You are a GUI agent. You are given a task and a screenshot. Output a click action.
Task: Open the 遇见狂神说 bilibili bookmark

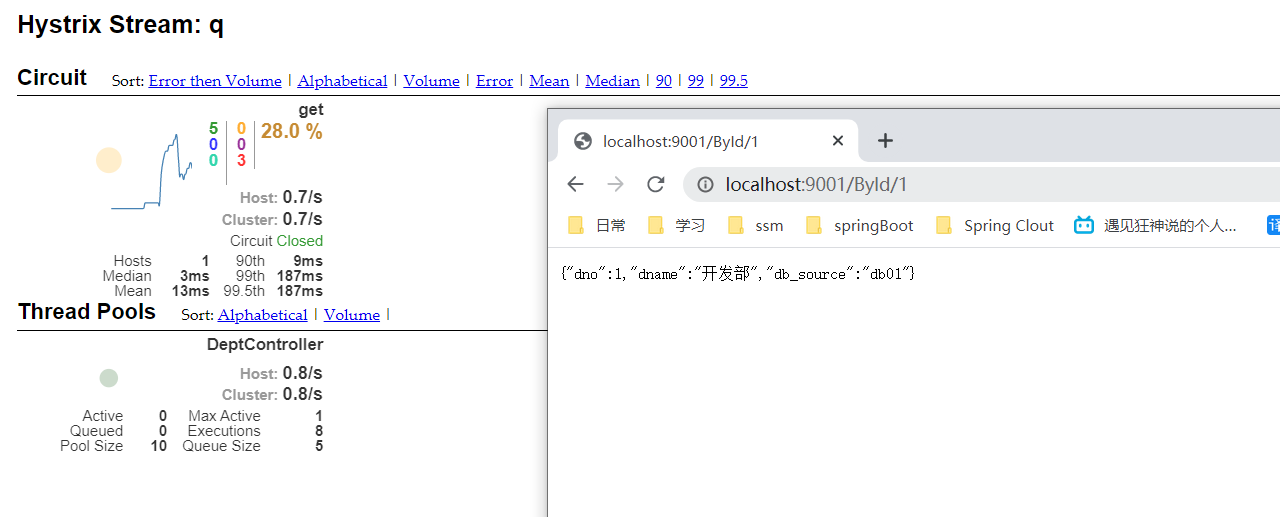pyautogui.click(x=1156, y=226)
